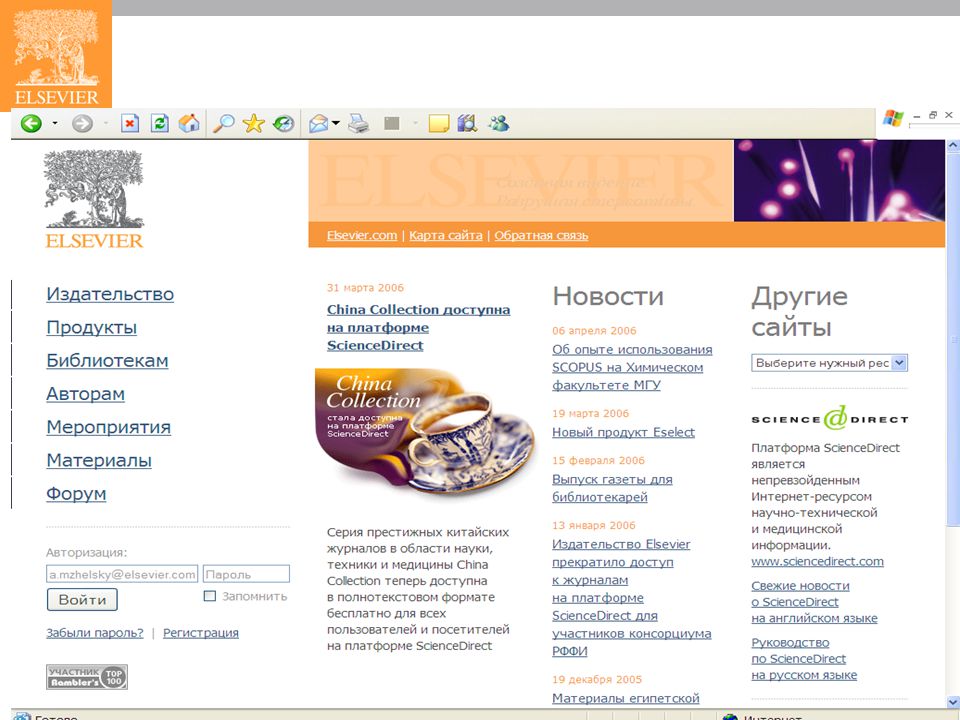960x720 pixels.
Task: Stop page loading with red X icon
Action: [x=130, y=124]
